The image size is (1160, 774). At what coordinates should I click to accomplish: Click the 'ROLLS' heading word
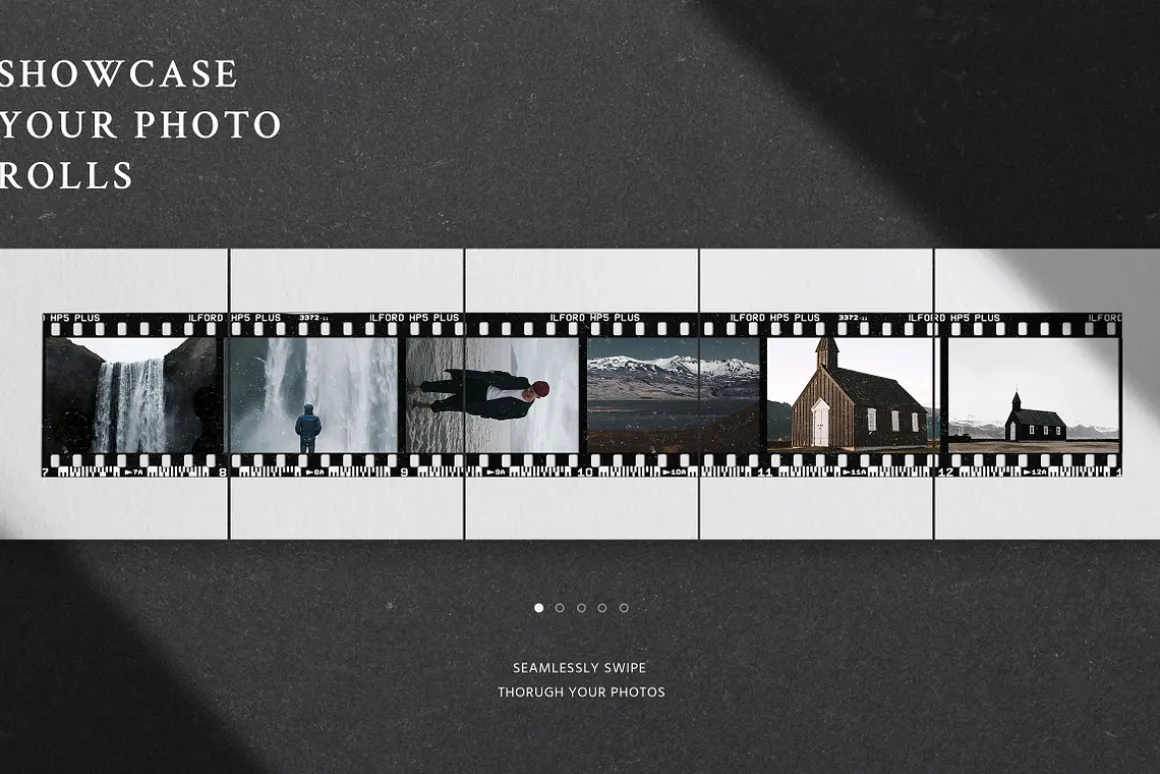pyautogui.click(x=67, y=175)
